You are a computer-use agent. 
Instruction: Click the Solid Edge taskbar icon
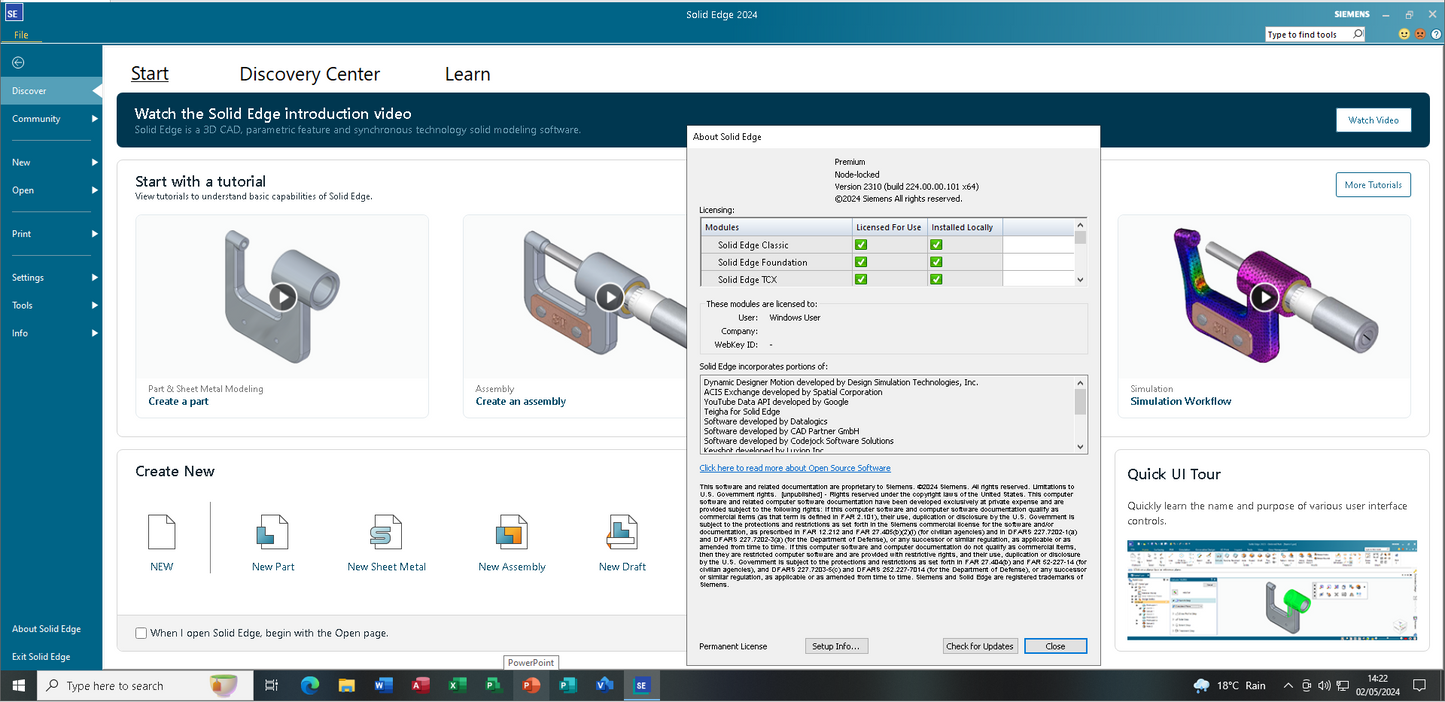tap(641, 686)
